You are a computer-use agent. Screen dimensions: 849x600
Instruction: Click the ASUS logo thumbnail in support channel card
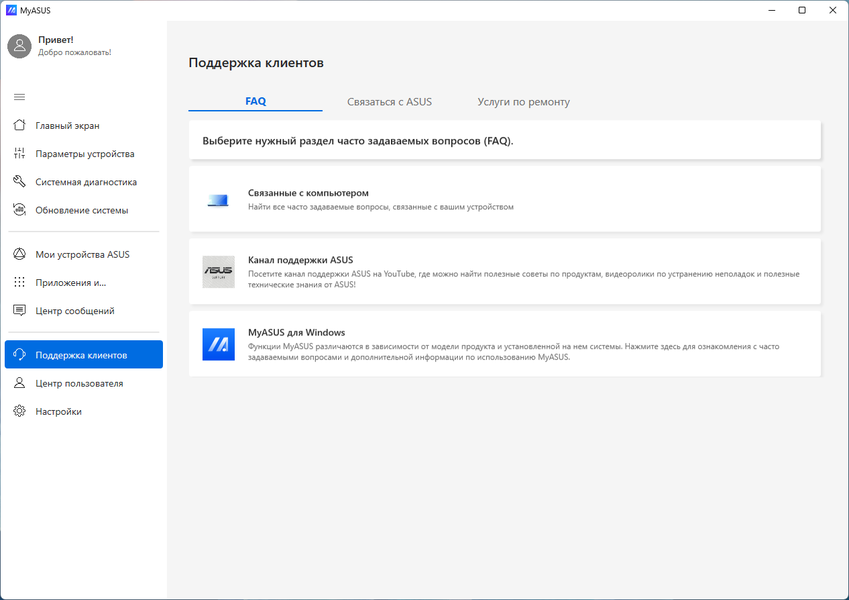(218, 272)
